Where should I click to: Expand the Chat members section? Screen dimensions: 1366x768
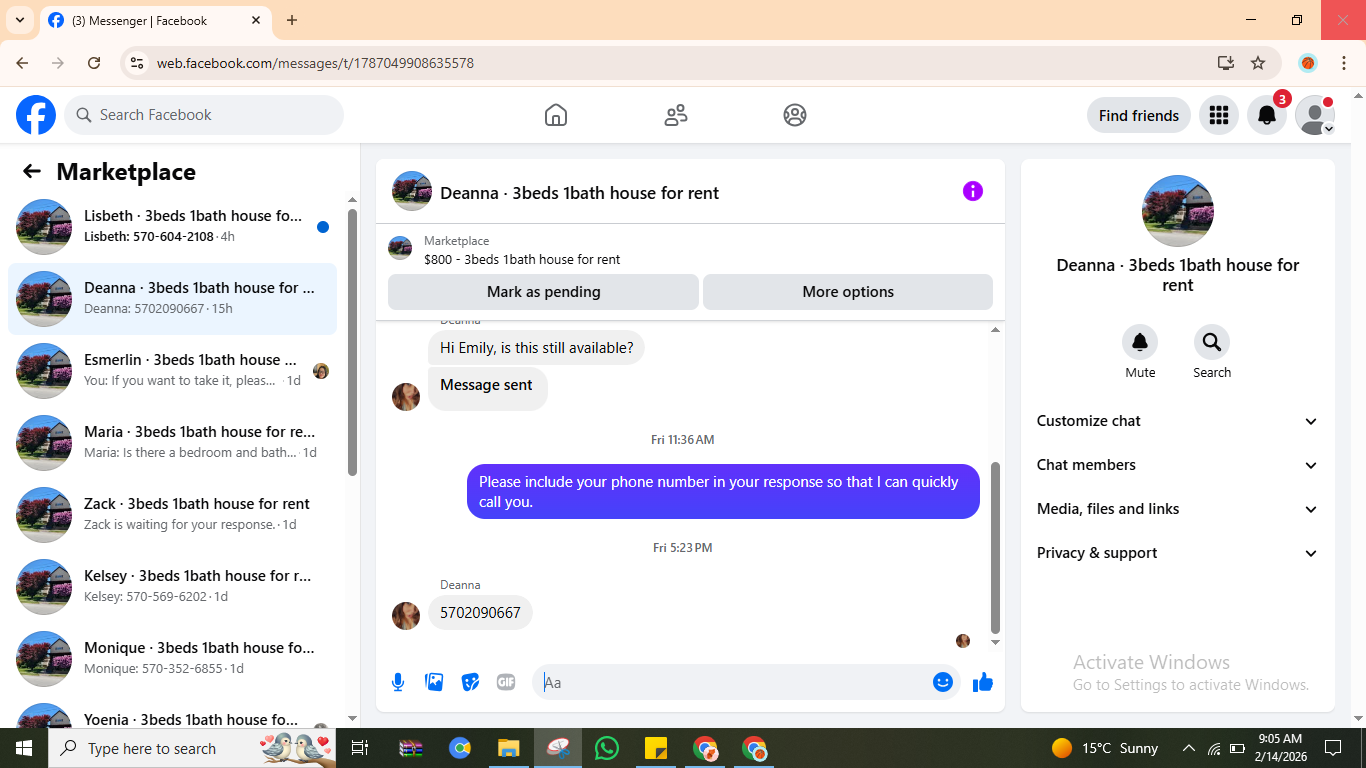pyautogui.click(x=1178, y=465)
